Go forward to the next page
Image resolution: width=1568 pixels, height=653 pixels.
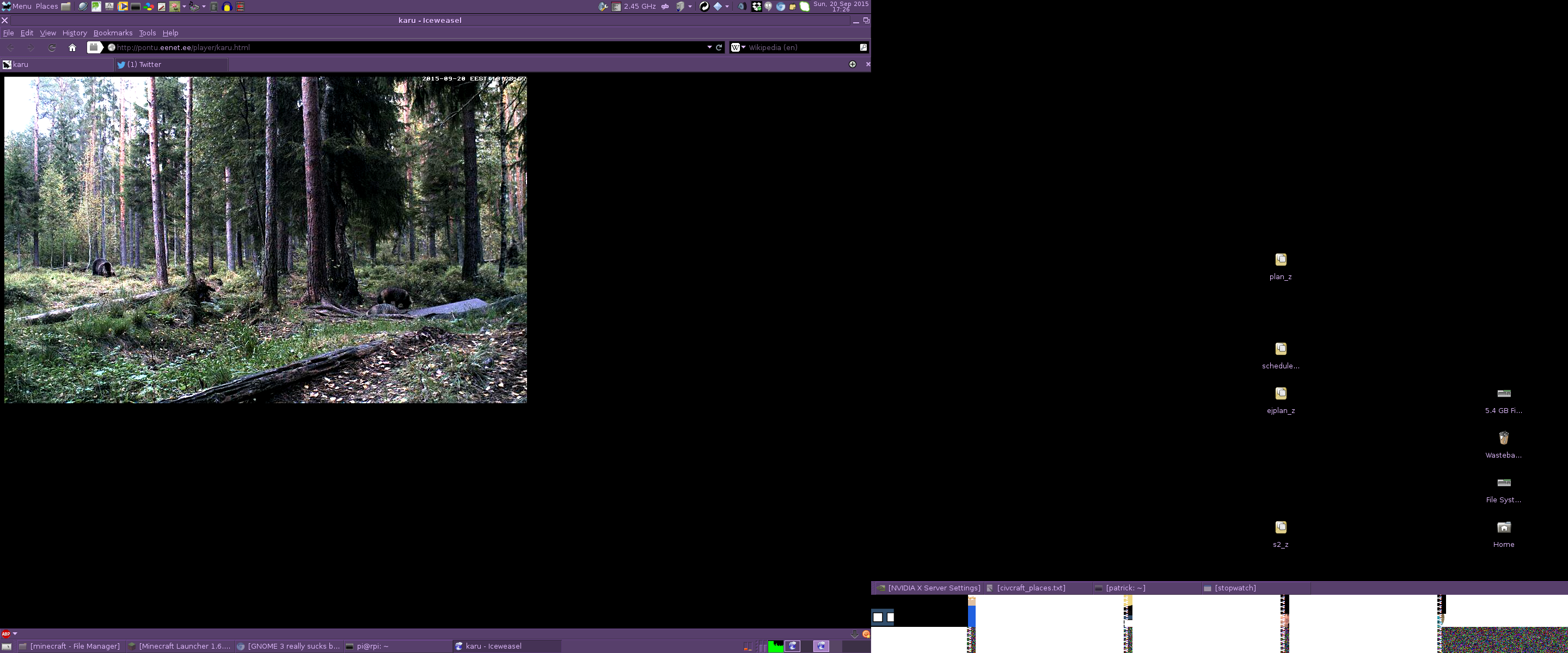tap(30, 47)
